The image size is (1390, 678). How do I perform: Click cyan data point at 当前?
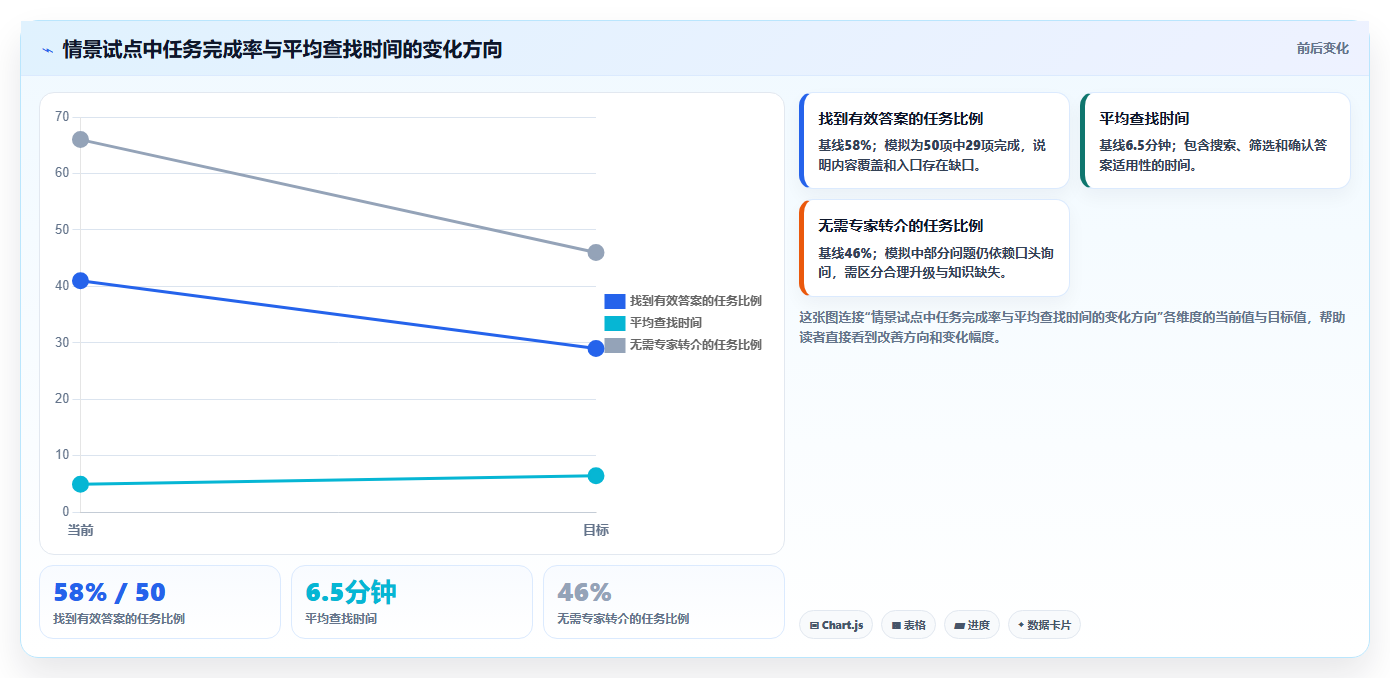80,484
